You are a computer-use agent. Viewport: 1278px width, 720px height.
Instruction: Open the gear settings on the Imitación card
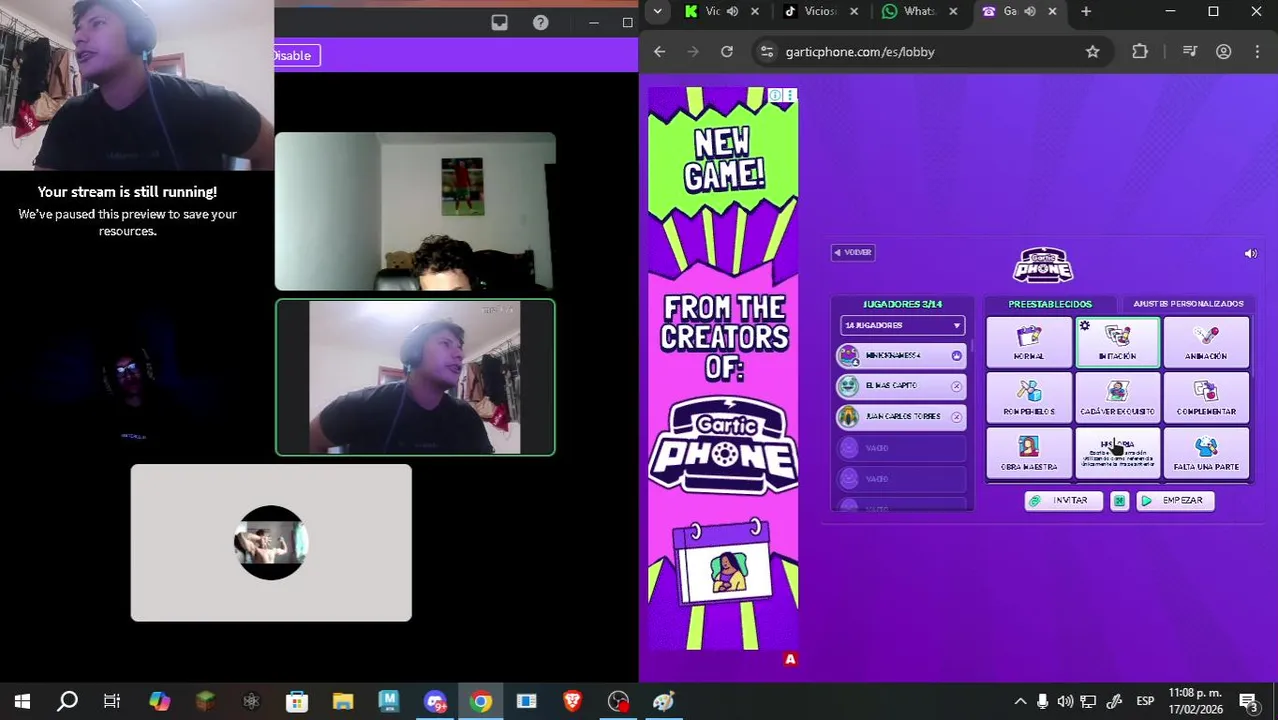coord(1084,326)
